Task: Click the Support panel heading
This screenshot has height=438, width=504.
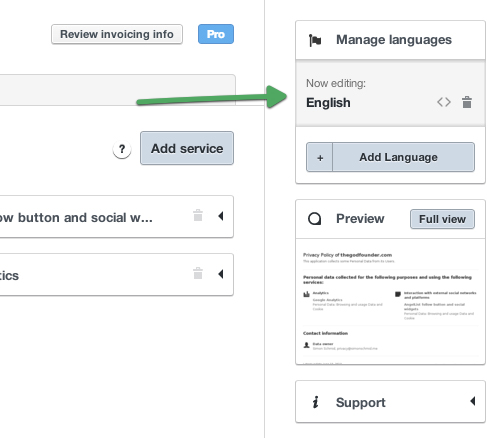Action: tap(361, 402)
